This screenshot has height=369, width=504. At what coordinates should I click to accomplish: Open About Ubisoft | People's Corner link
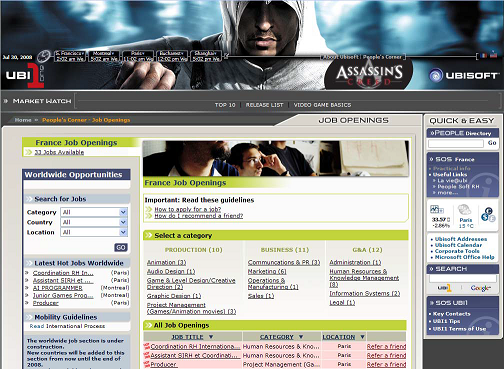coord(363,57)
